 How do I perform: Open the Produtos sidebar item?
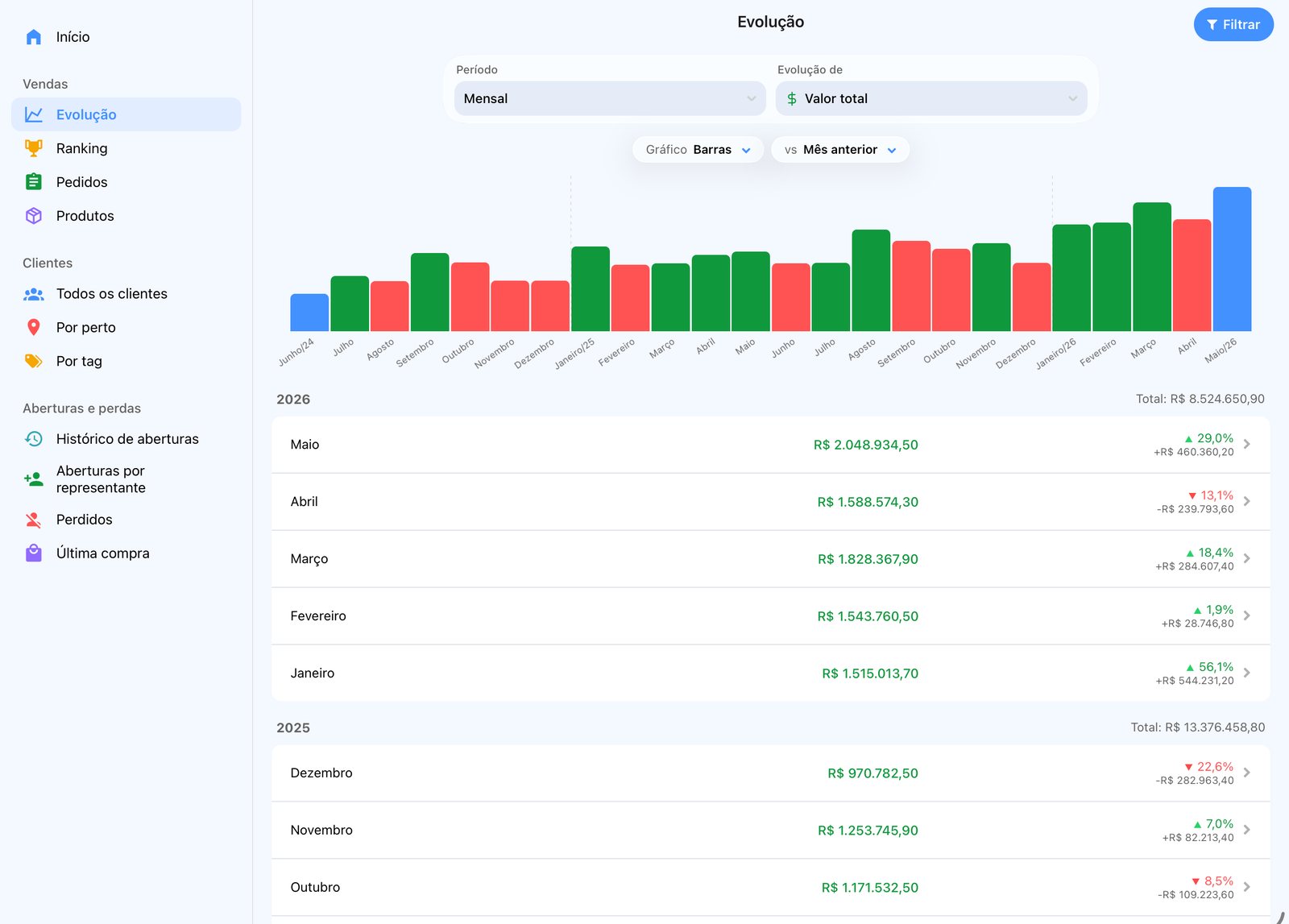(x=126, y=216)
